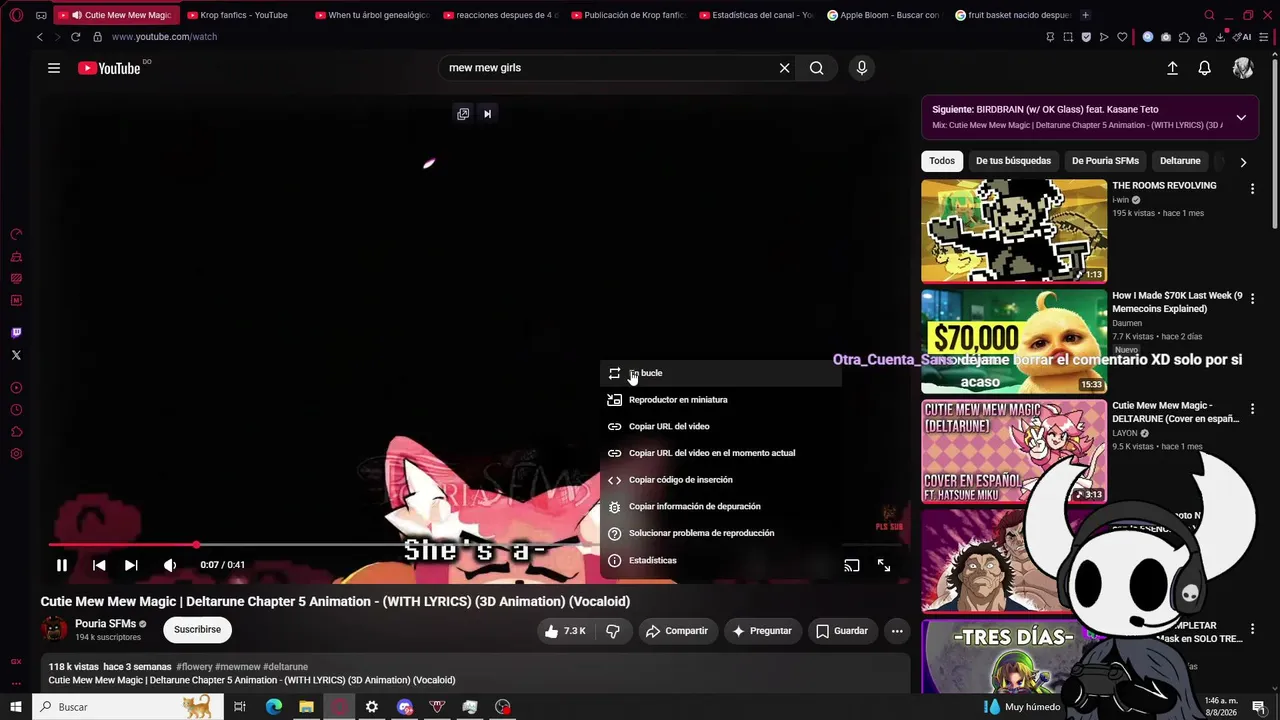Open Microsoft Edge from the taskbar
The image size is (1280, 720).
274,707
